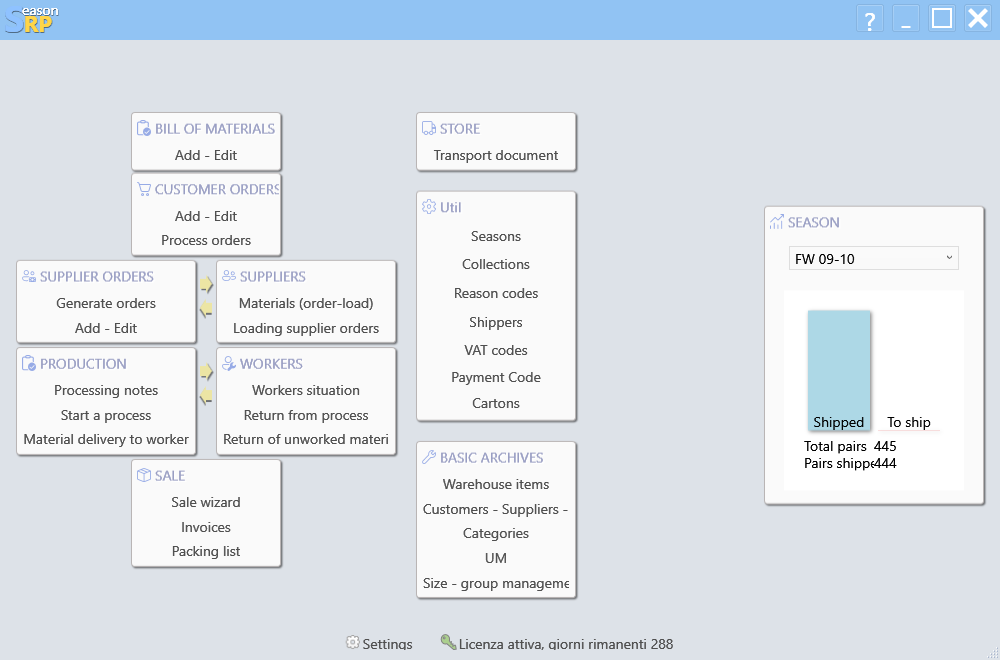Screen dimensions: 1000x660
Task: Open UM archive
Action: (x=496, y=559)
